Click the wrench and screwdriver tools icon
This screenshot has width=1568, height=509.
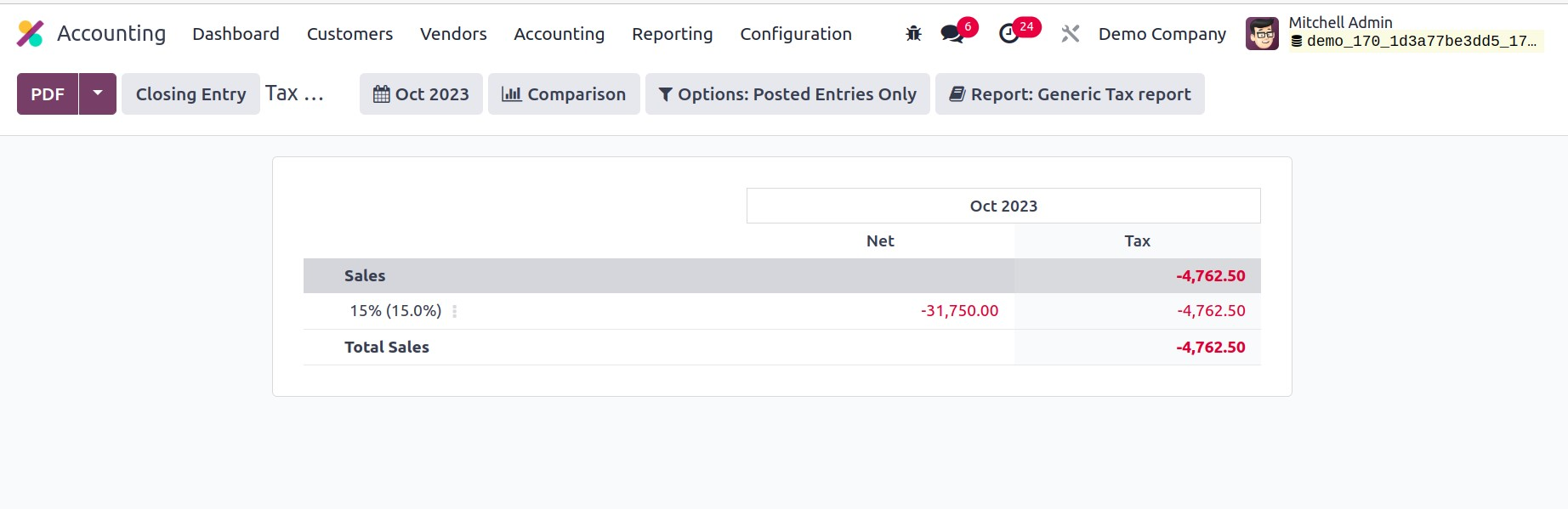[x=1071, y=34]
